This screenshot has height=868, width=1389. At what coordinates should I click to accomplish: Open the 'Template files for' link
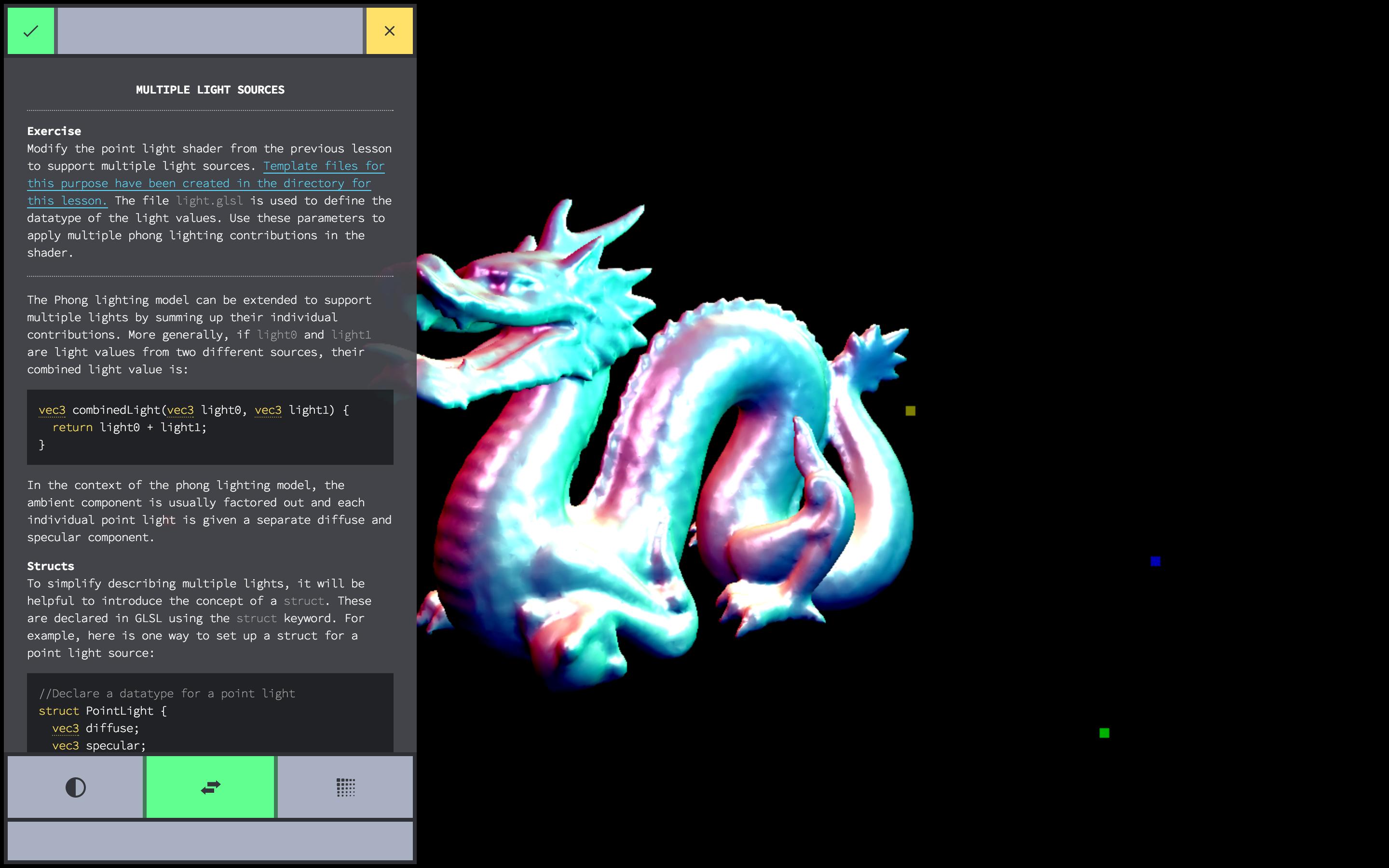324,166
